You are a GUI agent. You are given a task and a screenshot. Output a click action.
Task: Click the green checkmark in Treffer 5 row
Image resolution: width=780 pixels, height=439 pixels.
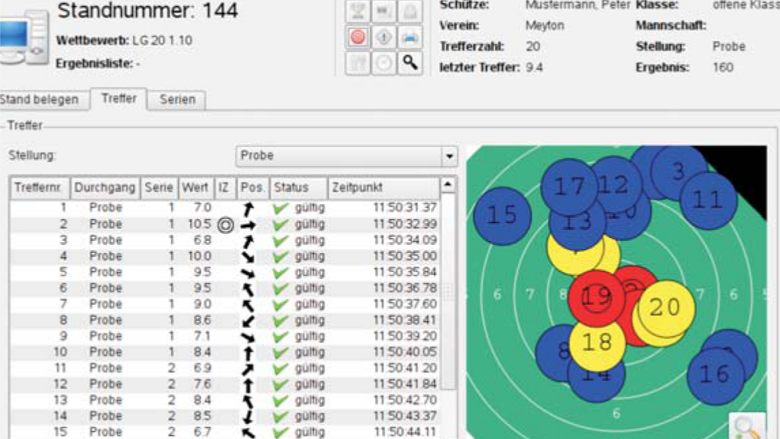pyautogui.click(x=281, y=273)
